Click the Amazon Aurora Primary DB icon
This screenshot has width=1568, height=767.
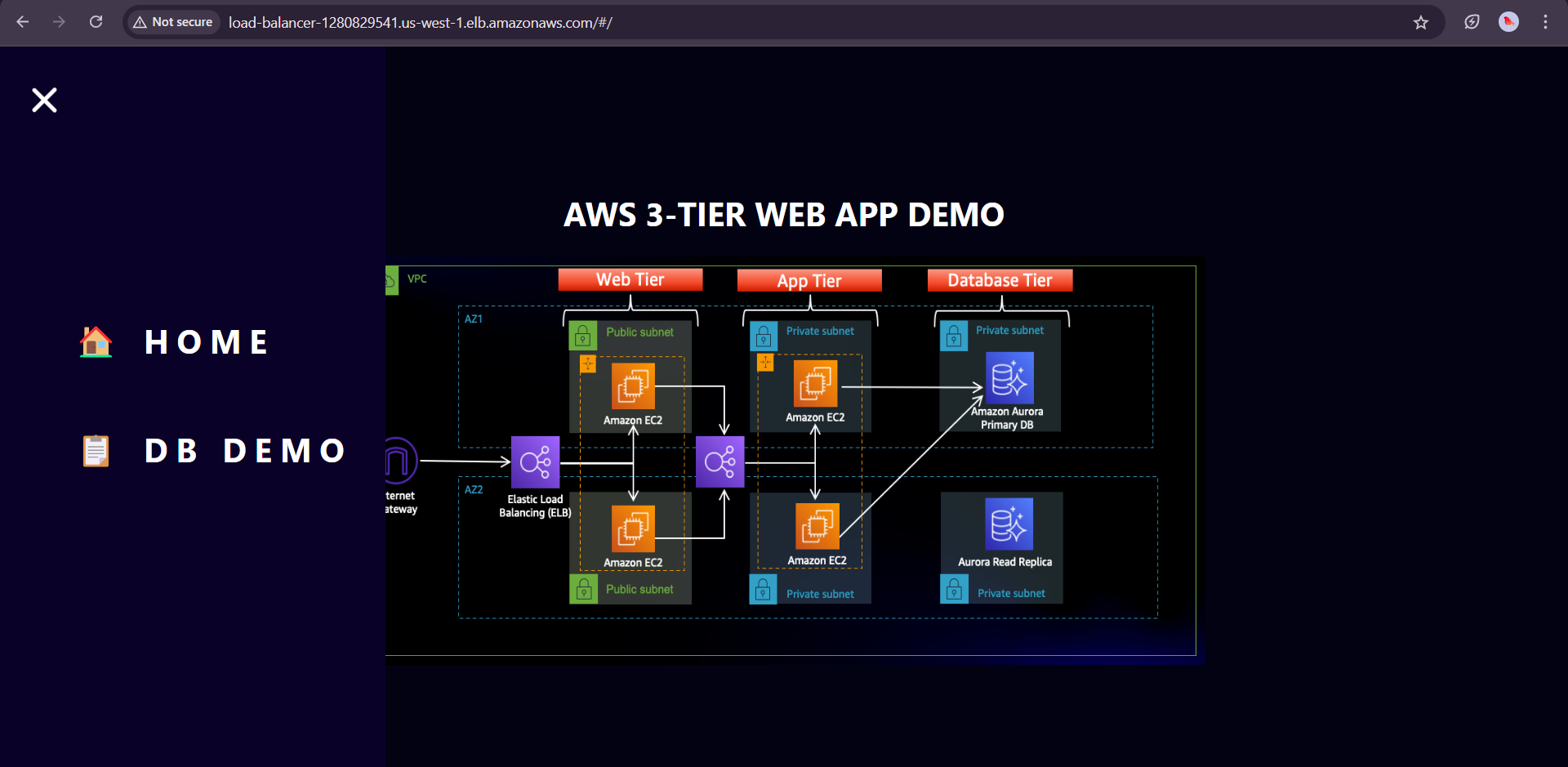(1010, 377)
